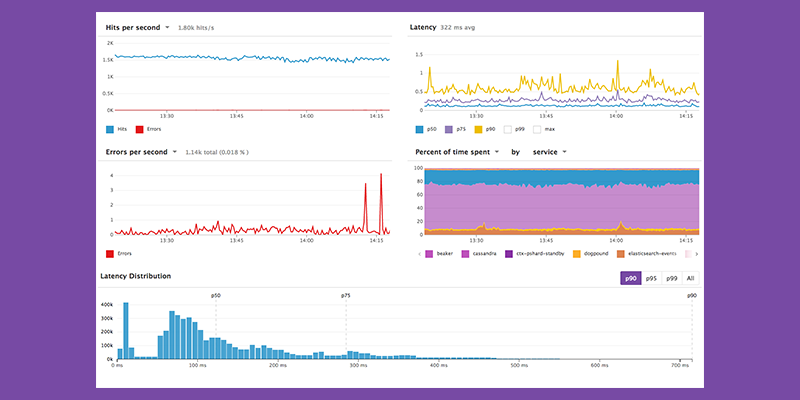Toggle the Hits legend swatch
Screen dimensions: 800x400
coord(110,130)
